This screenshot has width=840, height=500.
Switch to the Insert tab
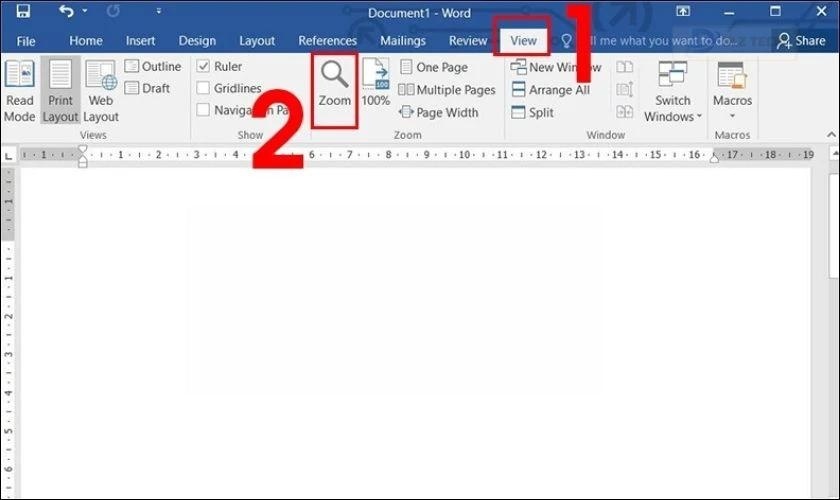point(140,41)
